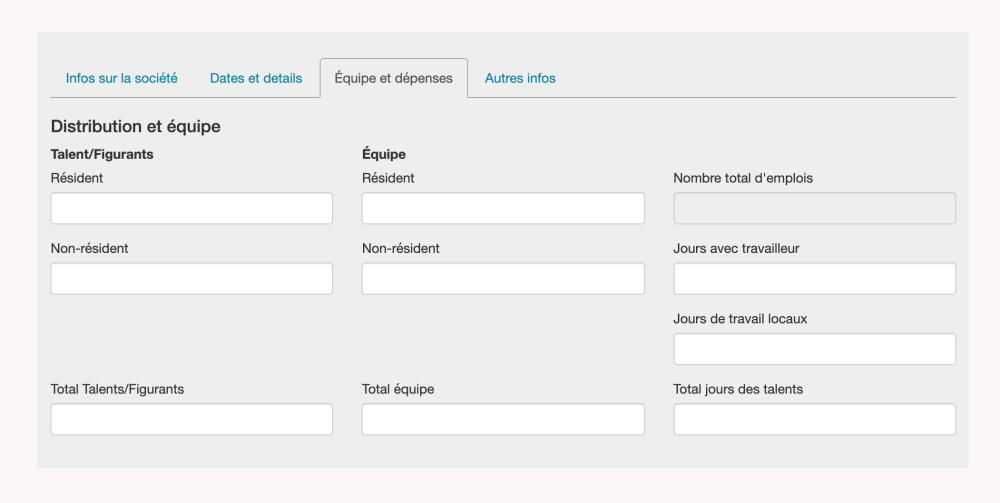This screenshot has width=1000, height=503.
Task: Select the Équipe et dépenses tab
Action: click(393, 78)
